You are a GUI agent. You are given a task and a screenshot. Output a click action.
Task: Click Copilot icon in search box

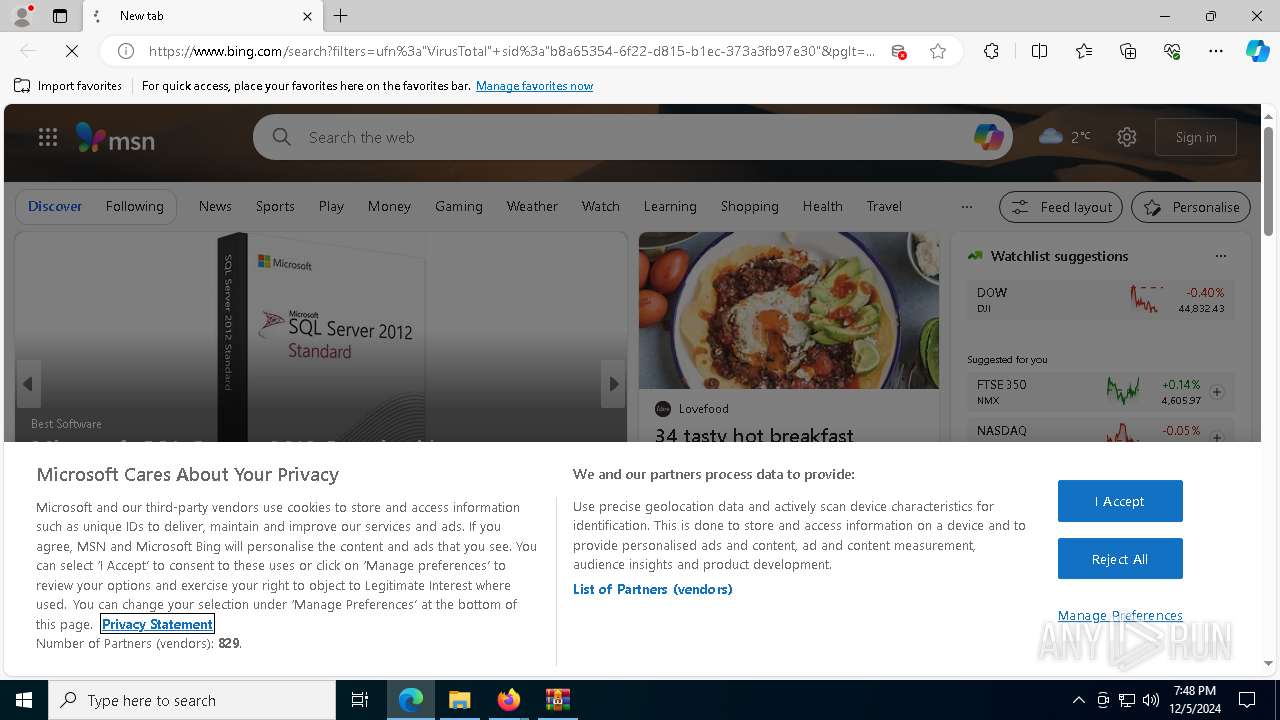(988, 137)
